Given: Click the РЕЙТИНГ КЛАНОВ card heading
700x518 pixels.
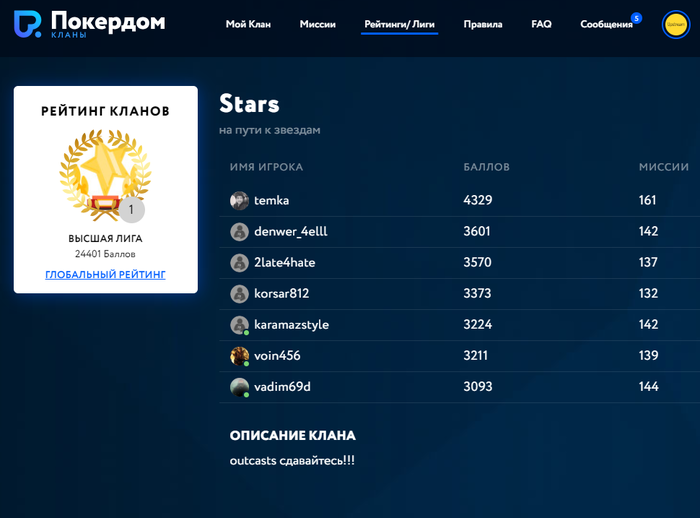Looking at the screenshot, I should (105, 111).
